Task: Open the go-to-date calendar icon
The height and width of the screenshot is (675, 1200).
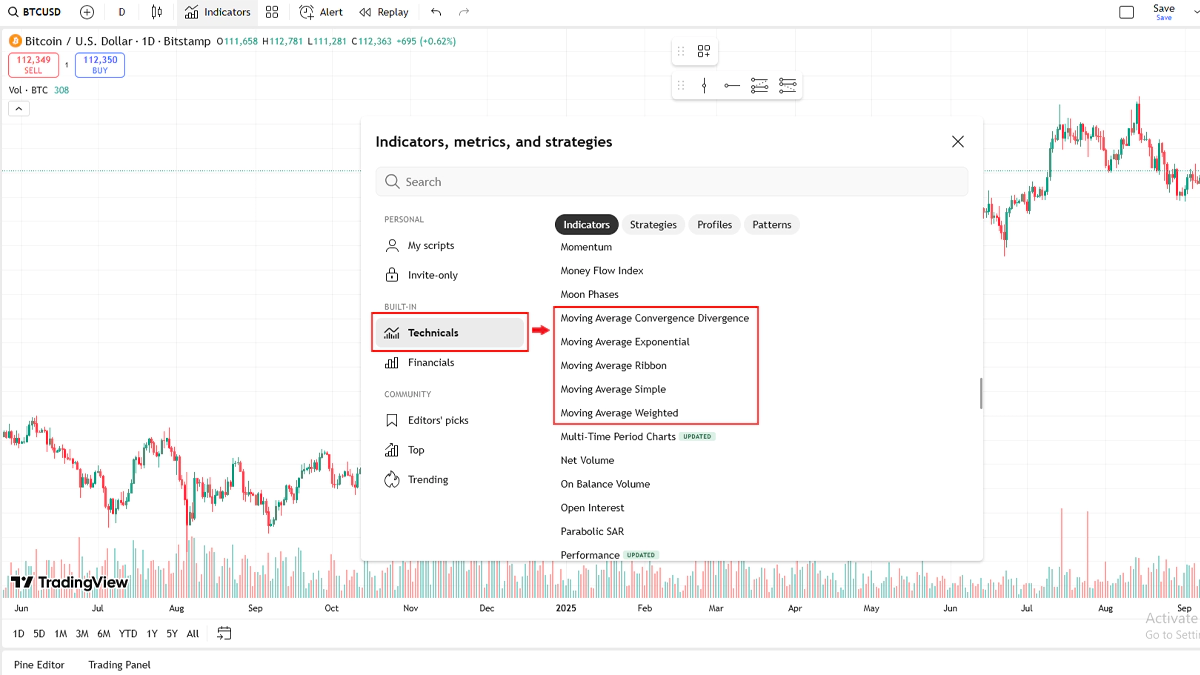Action: pos(224,633)
